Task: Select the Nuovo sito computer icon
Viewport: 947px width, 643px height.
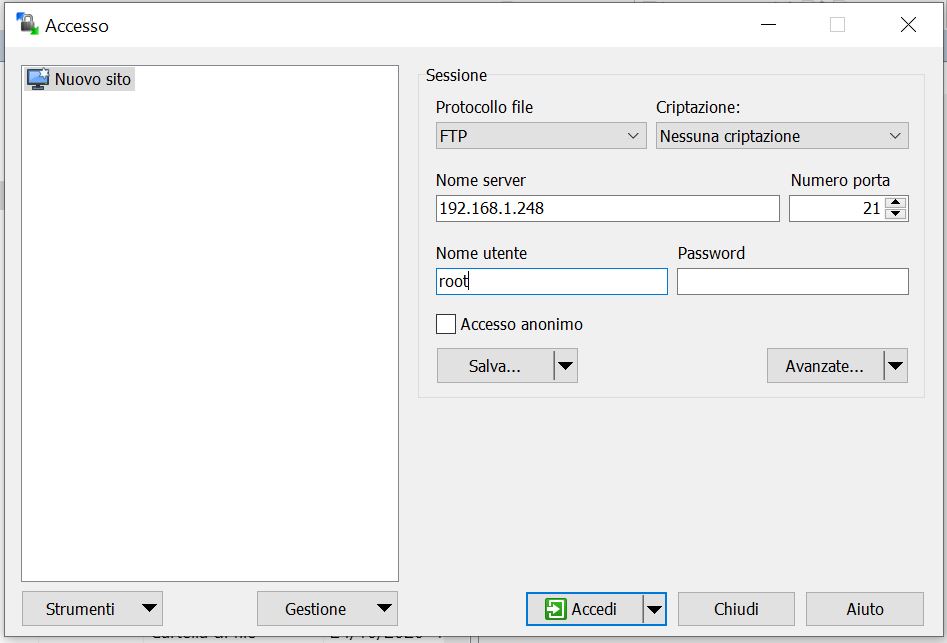Action: (38, 79)
